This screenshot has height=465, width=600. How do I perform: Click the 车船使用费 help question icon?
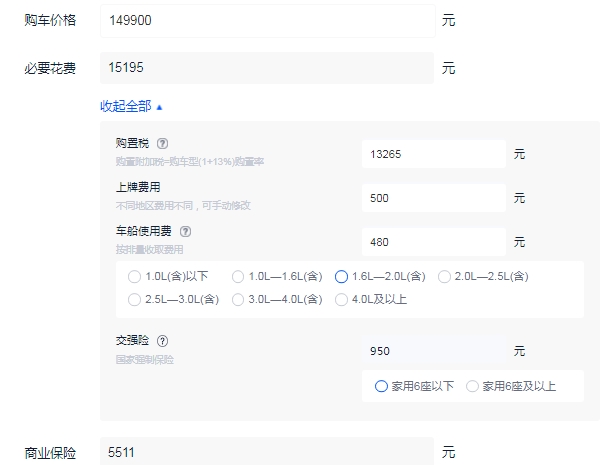[185, 232]
